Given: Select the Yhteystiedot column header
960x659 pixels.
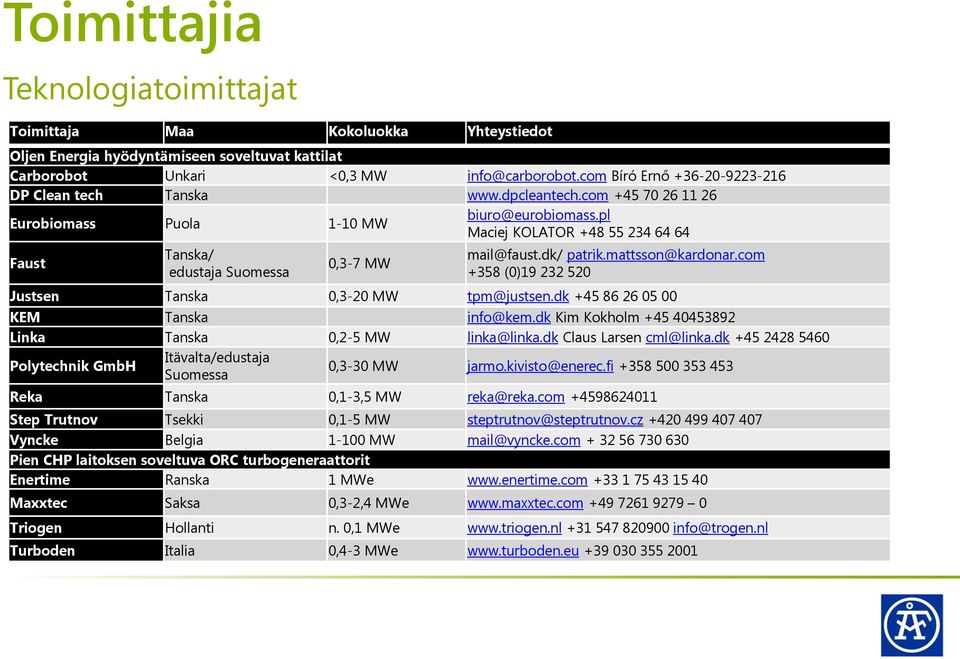Looking at the screenshot, I should (678, 132).
